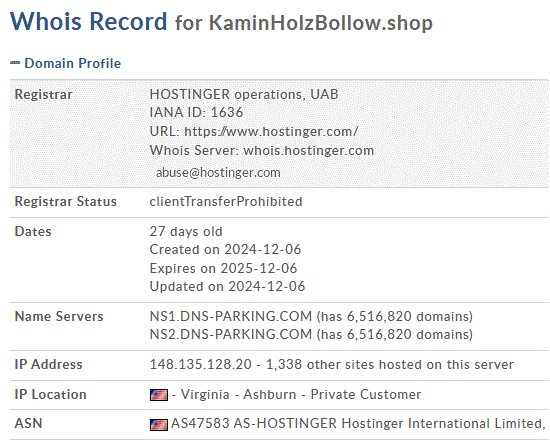Click the KaminHolzBollow.shop domain name in title
Image resolution: width=550 pixels, height=445 pixels.
pyautogui.click(x=321, y=23)
